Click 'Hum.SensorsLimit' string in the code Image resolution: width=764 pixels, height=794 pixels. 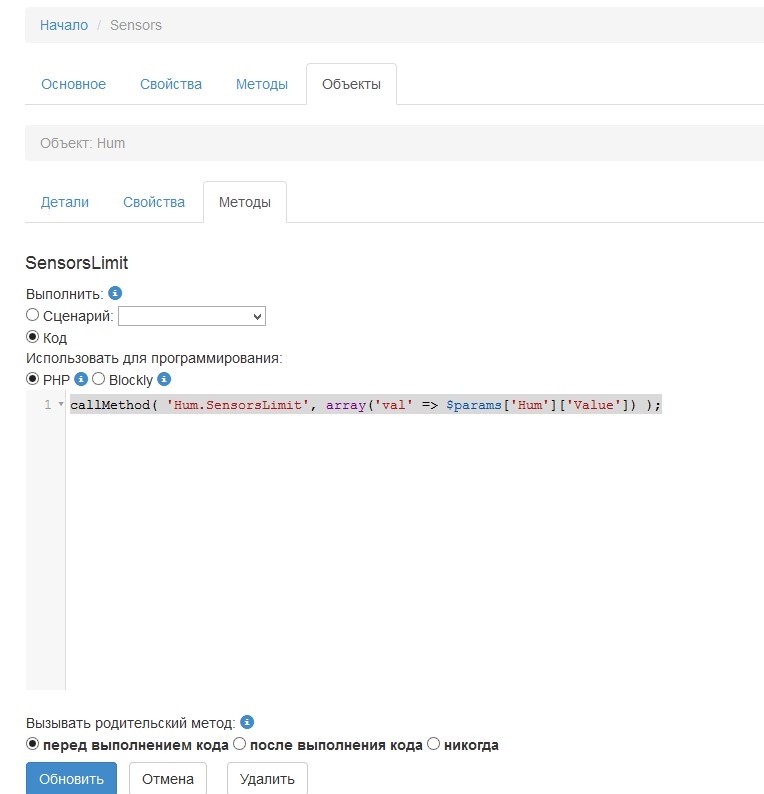[x=238, y=405]
